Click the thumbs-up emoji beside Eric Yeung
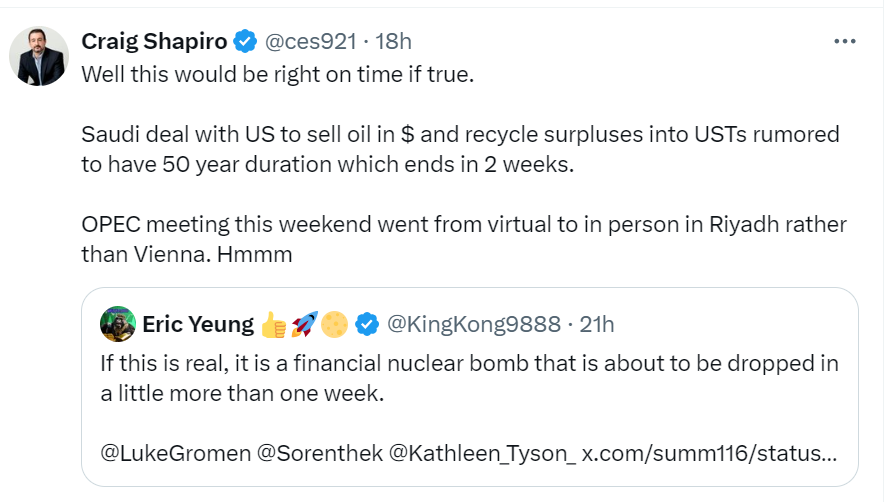This screenshot has height=502, width=892. point(272,324)
